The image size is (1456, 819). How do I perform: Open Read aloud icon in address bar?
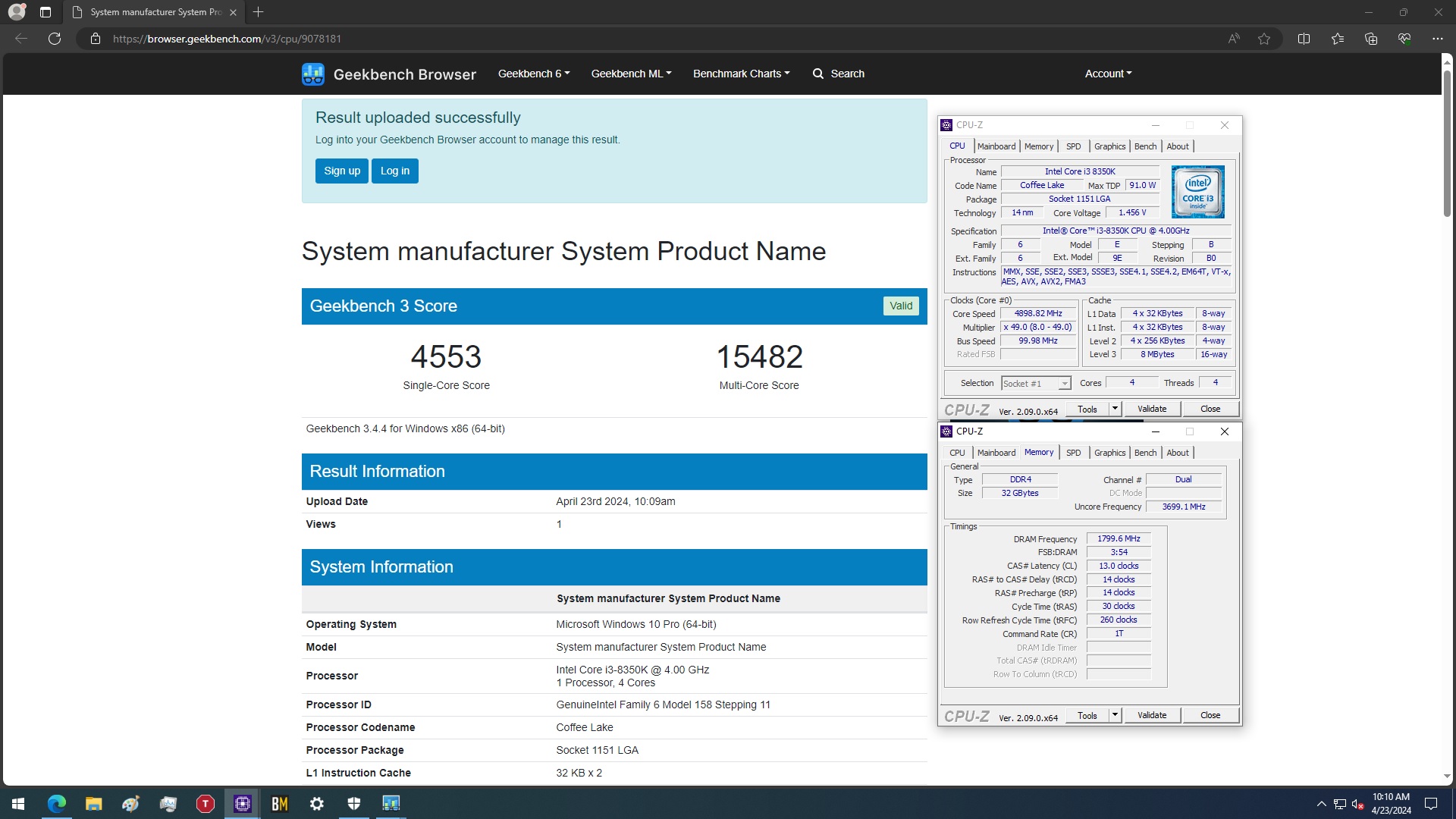tap(1234, 39)
